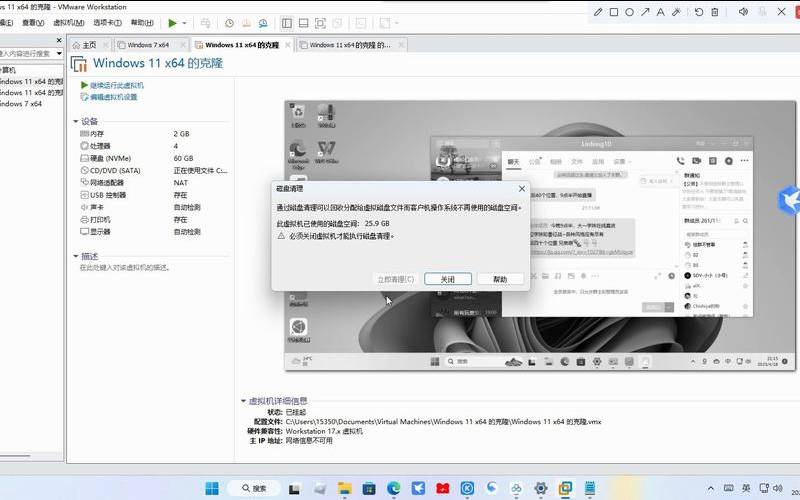Click the enter full screen icon
Viewport: 800px width, 500px height.
click(x=320, y=23)
